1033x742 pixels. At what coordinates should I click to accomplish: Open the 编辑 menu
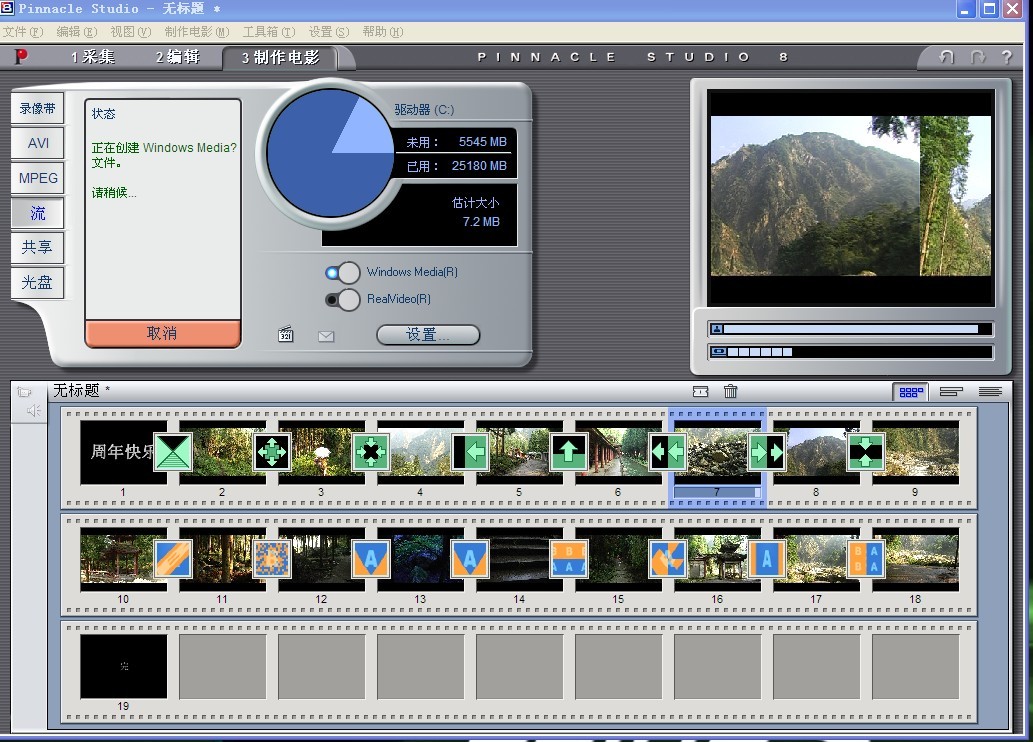click(76, 32)
